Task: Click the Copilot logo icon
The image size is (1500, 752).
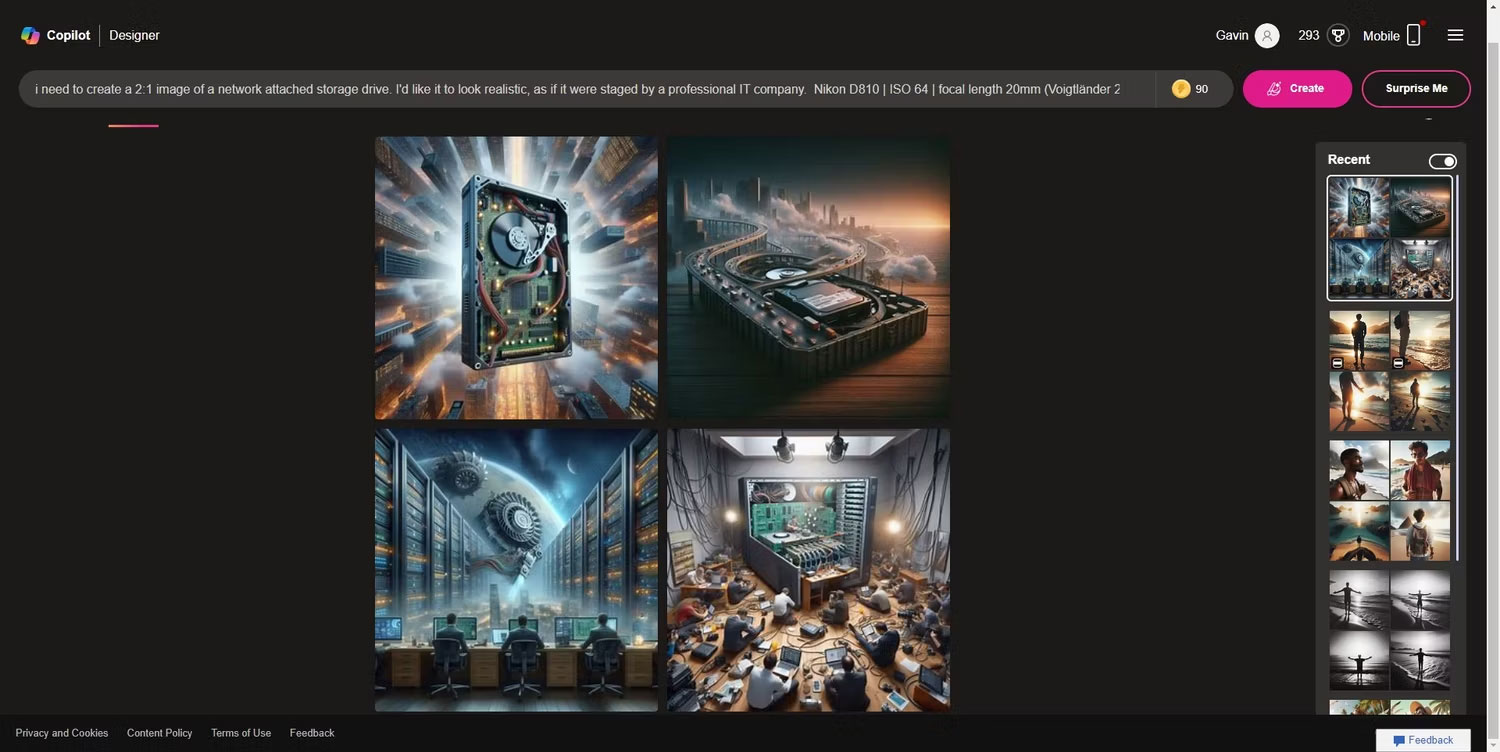Action: (29, 35)
